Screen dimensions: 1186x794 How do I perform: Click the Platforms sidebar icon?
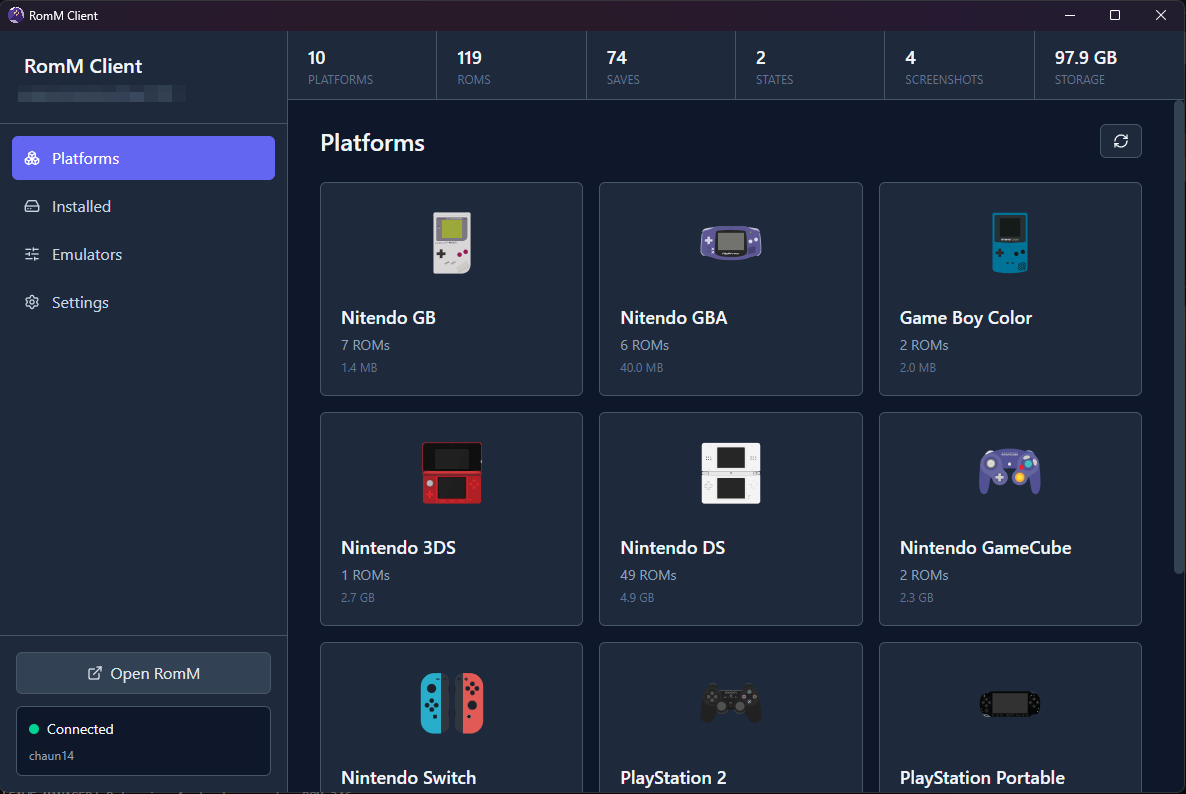pos(32,158)
